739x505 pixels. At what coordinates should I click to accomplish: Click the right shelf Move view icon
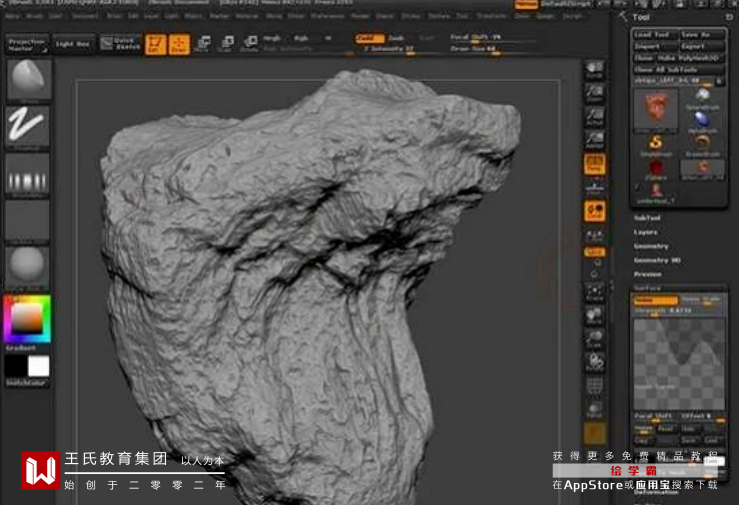[594, 316]
